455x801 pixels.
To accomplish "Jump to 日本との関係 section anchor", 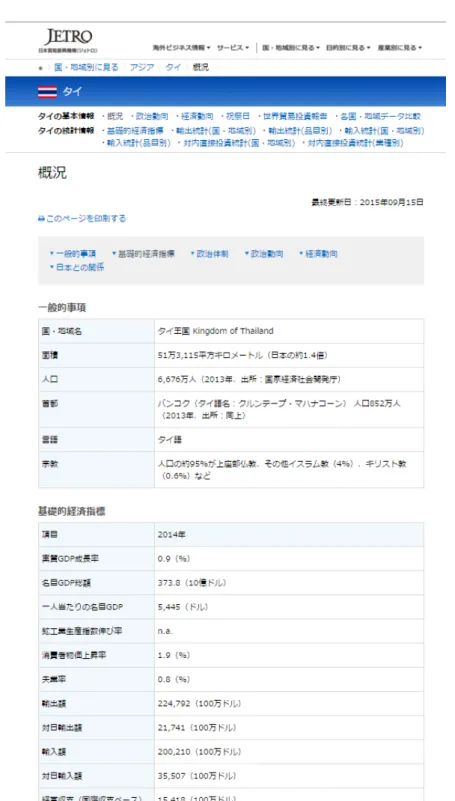I will click(x=80, y=267).
